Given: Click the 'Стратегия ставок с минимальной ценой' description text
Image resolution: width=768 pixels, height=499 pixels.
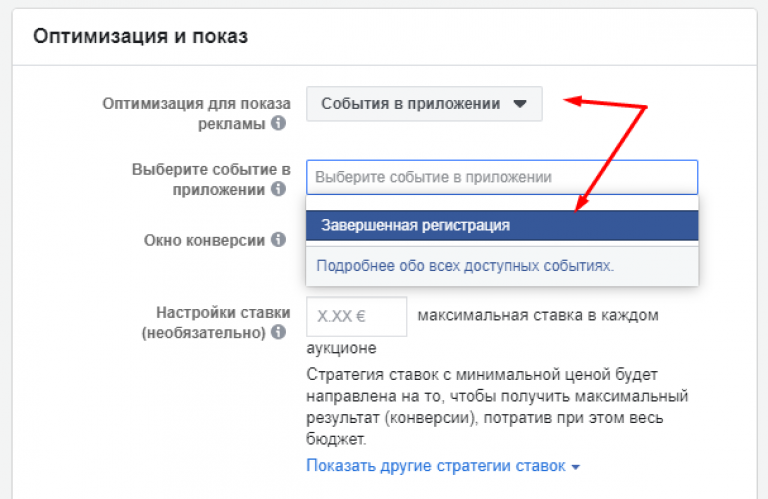Looking at the screenshot, I should (x=497, y=406).
